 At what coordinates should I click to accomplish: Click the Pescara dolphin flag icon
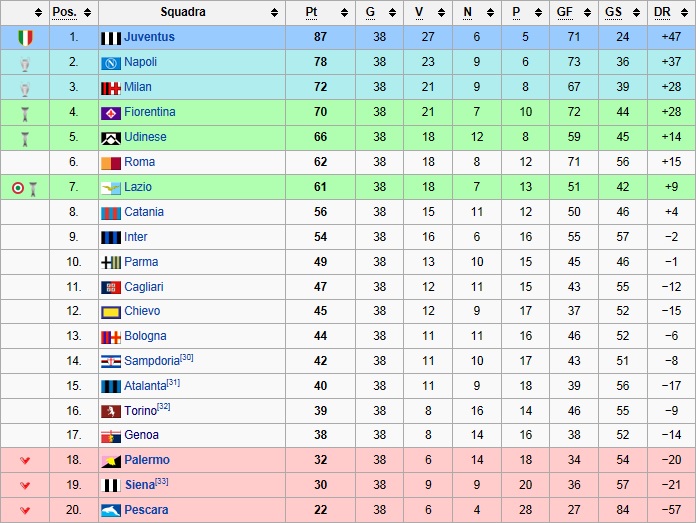(x=111, y=511)
